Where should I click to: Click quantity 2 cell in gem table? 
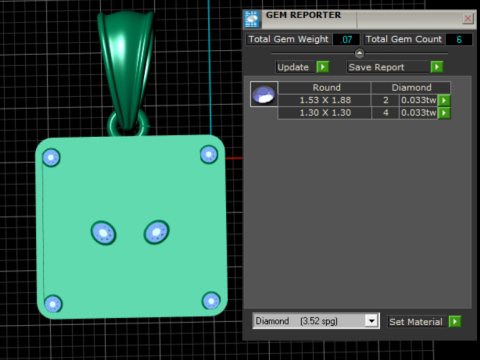(x=385, y=100)
